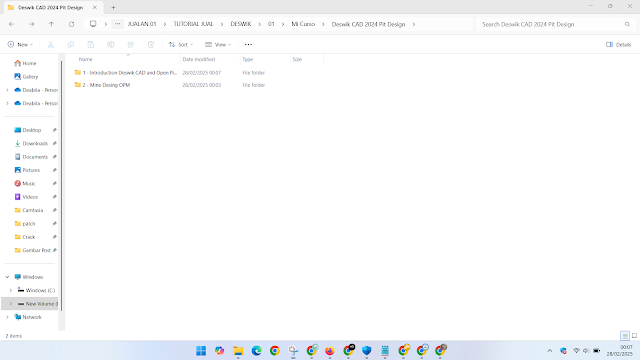Sort by Date modified column header
Screen dimensions: 640x360
coord(210,59)
